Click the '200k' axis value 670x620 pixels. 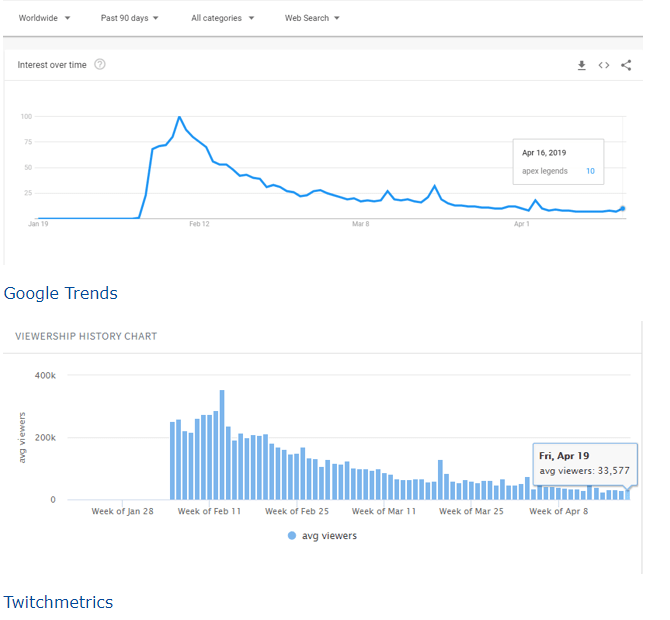(x=45, y=438)
